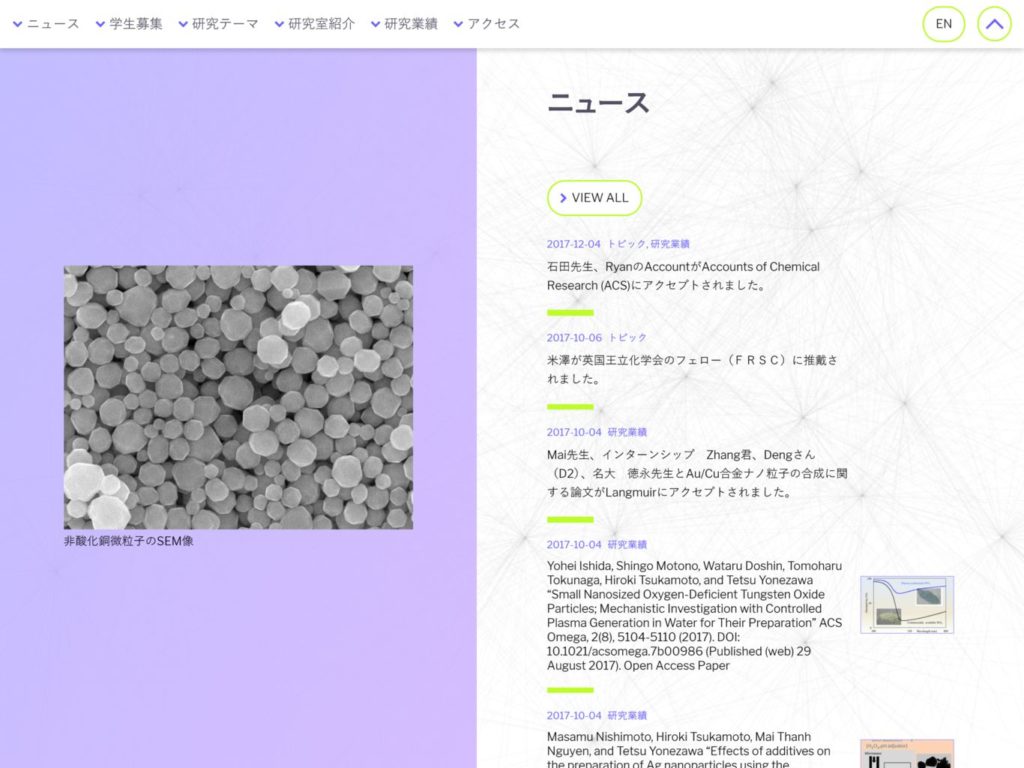The height and width of the screenshot is (768, 1024).
Task: Select 研究業績 tag on 2017-12-04 post
Action: click(670, 244)
